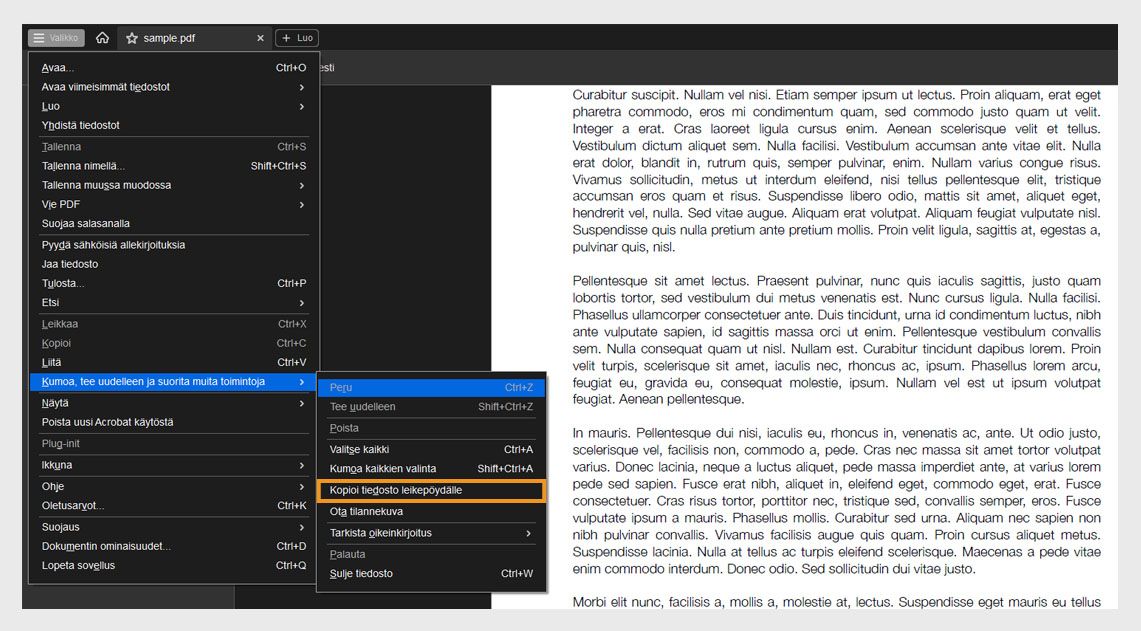This screenshot has width=1141, height=631.
Task: Expand Tallenna muussa muodossa submenu
Action: (173, 185)
